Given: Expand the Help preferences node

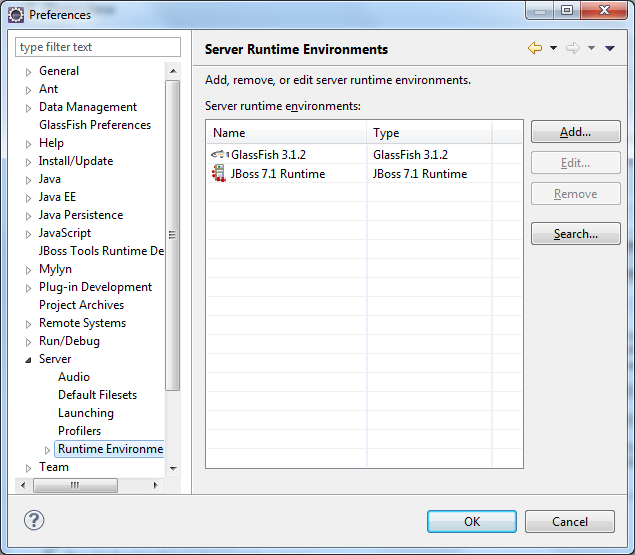Looking at the screenshot, I should click(28, 144).
